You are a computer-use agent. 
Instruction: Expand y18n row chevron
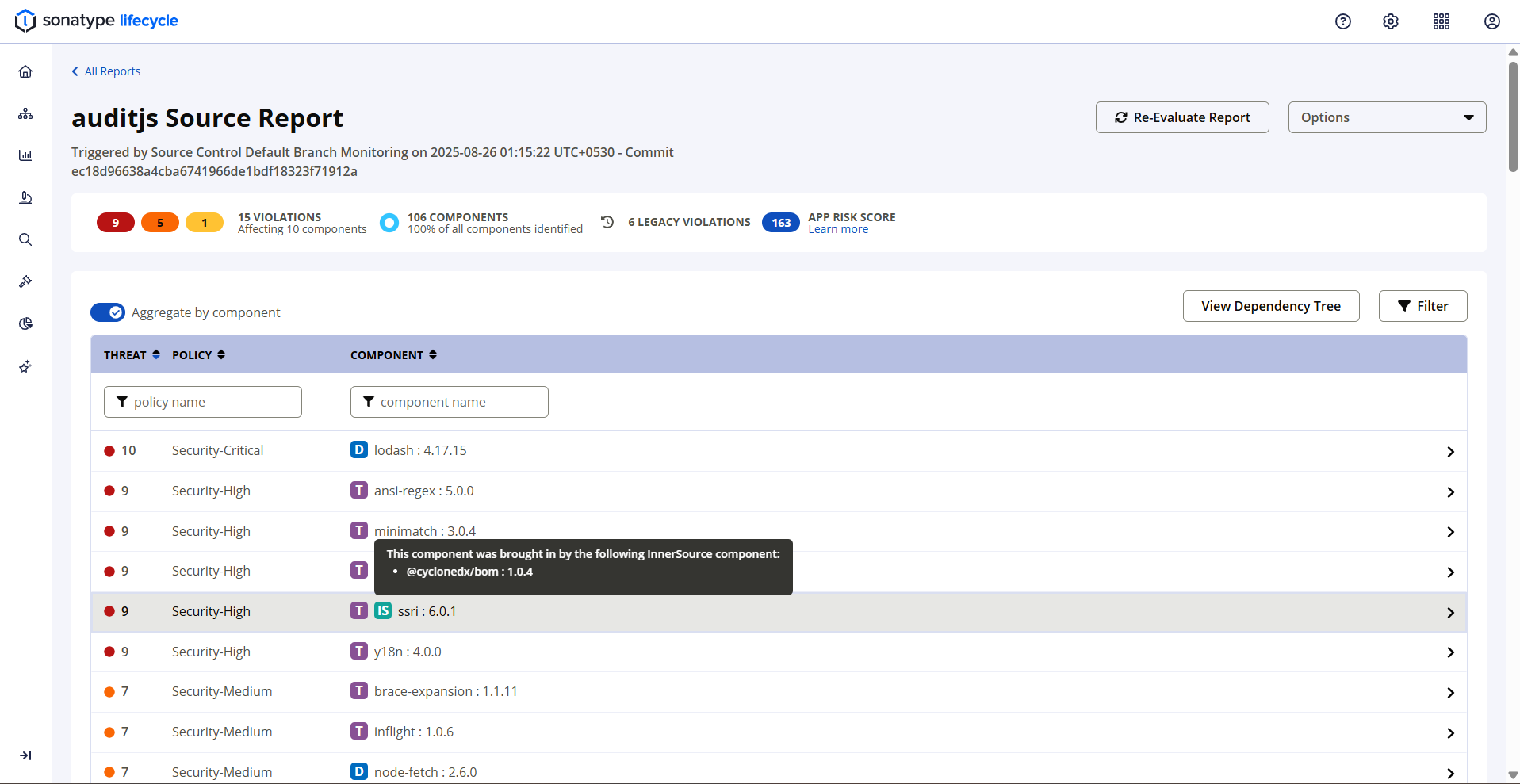(x=1450, y=652)
